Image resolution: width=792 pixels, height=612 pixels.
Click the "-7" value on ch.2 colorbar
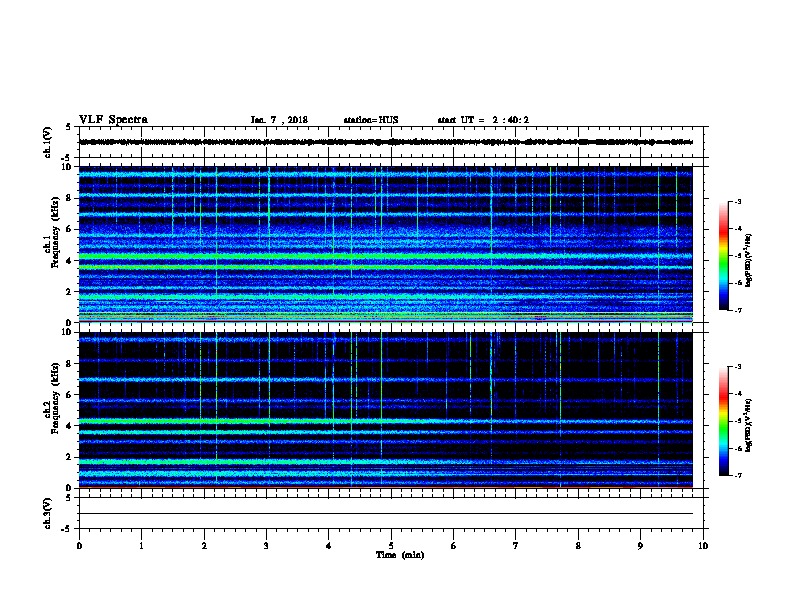pyautogui.click(x=737, y=475)
